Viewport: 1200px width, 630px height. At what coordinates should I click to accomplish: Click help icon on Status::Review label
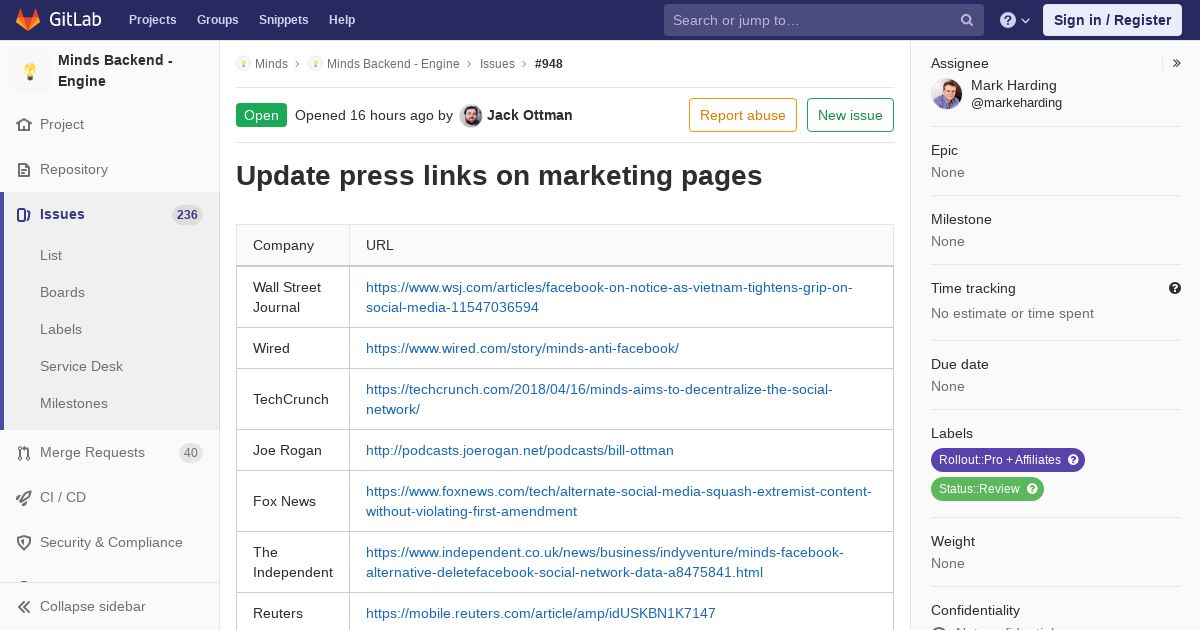(1032, 489)
